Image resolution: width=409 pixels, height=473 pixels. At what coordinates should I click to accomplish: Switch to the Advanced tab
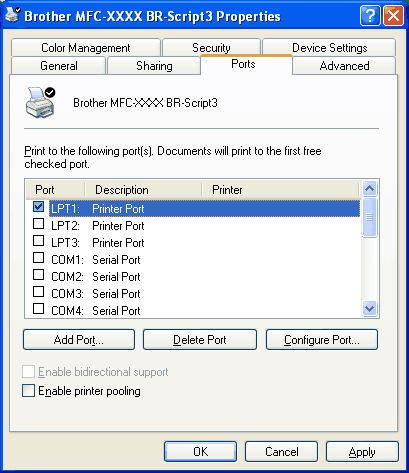click(344, 66)
